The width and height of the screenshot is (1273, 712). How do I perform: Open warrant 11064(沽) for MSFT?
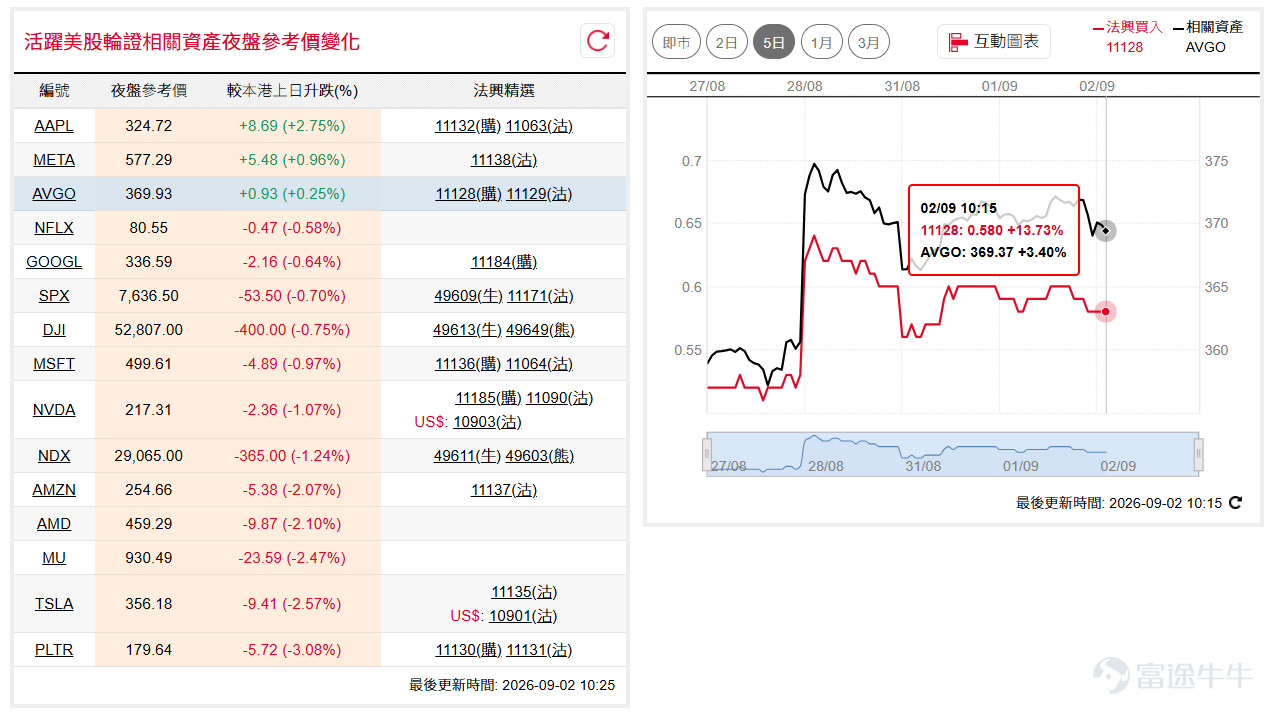(539, 364)
